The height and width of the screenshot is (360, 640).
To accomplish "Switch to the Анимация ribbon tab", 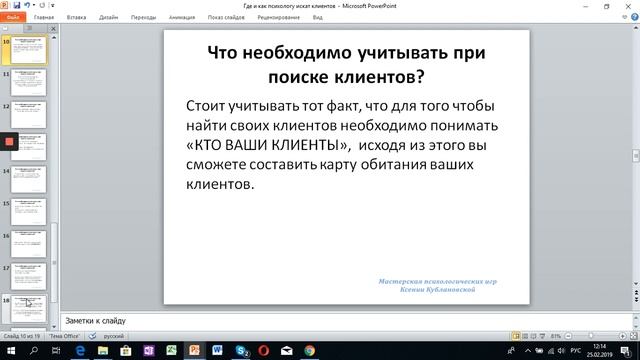I will [x=182, y=17].
